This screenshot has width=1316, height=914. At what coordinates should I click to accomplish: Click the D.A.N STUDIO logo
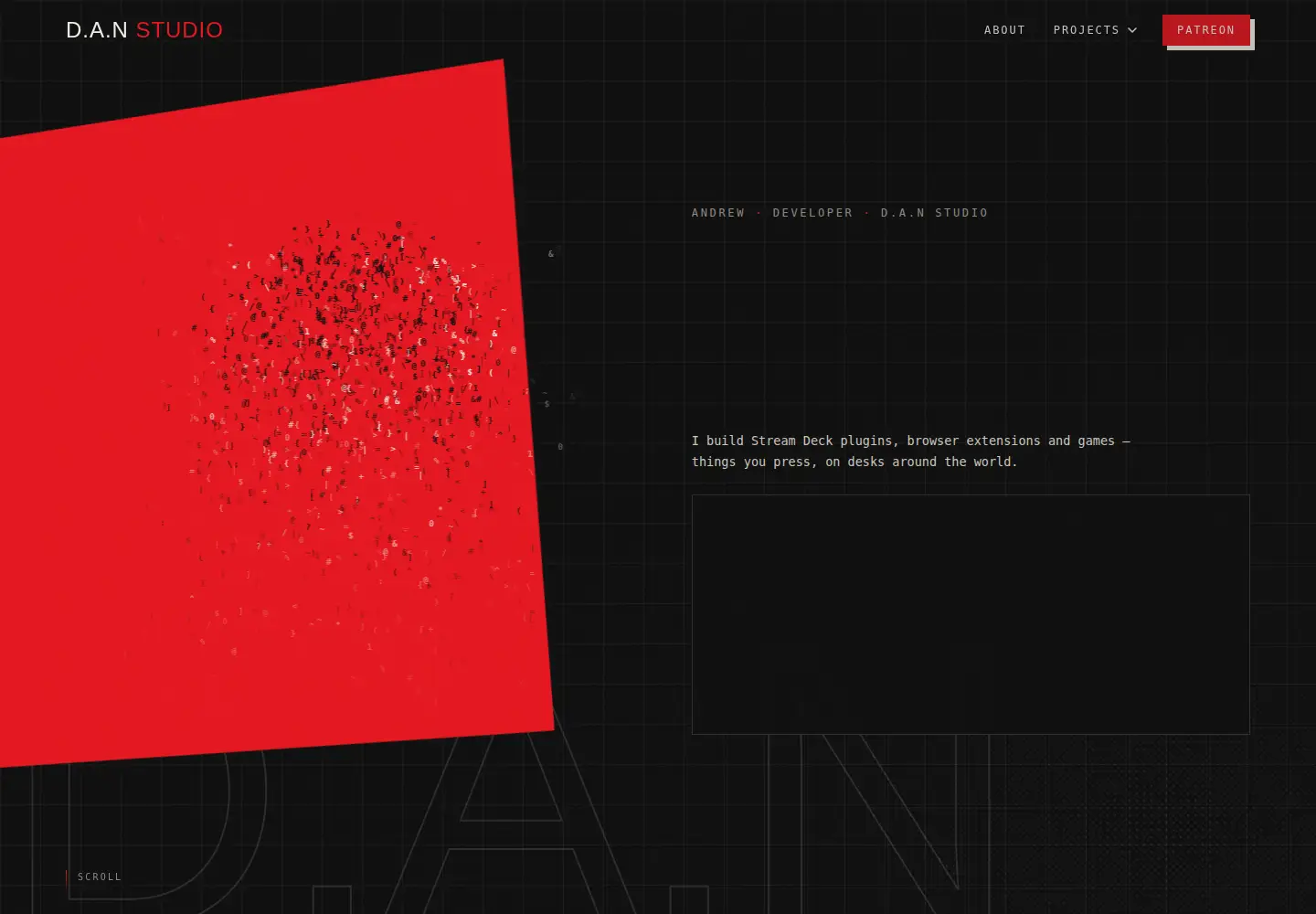click(x=144, y=30)
